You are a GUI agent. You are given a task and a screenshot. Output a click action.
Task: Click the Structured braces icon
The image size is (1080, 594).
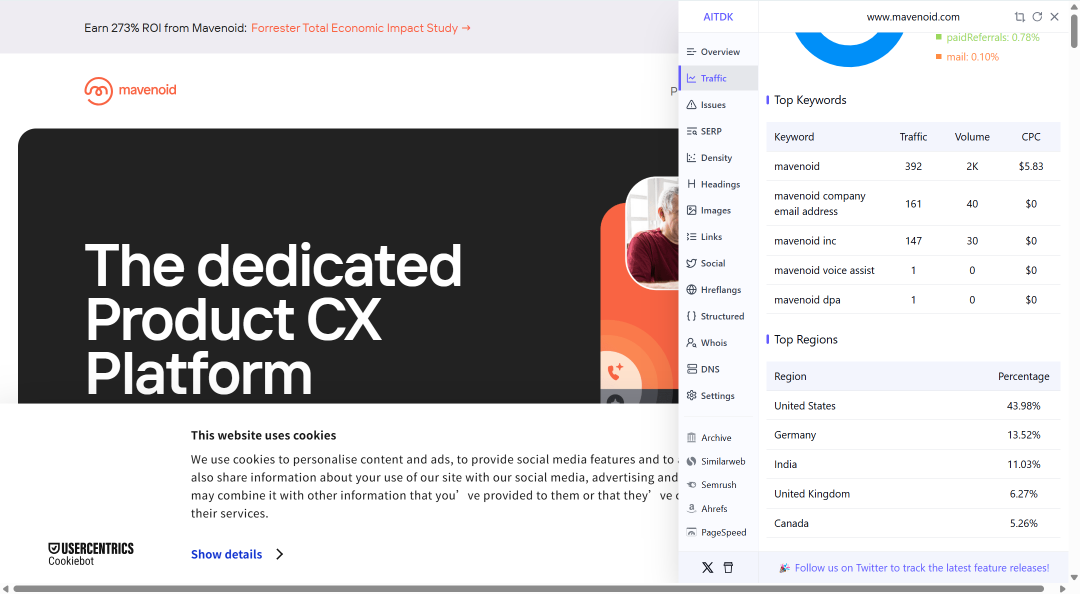point(692,316)
